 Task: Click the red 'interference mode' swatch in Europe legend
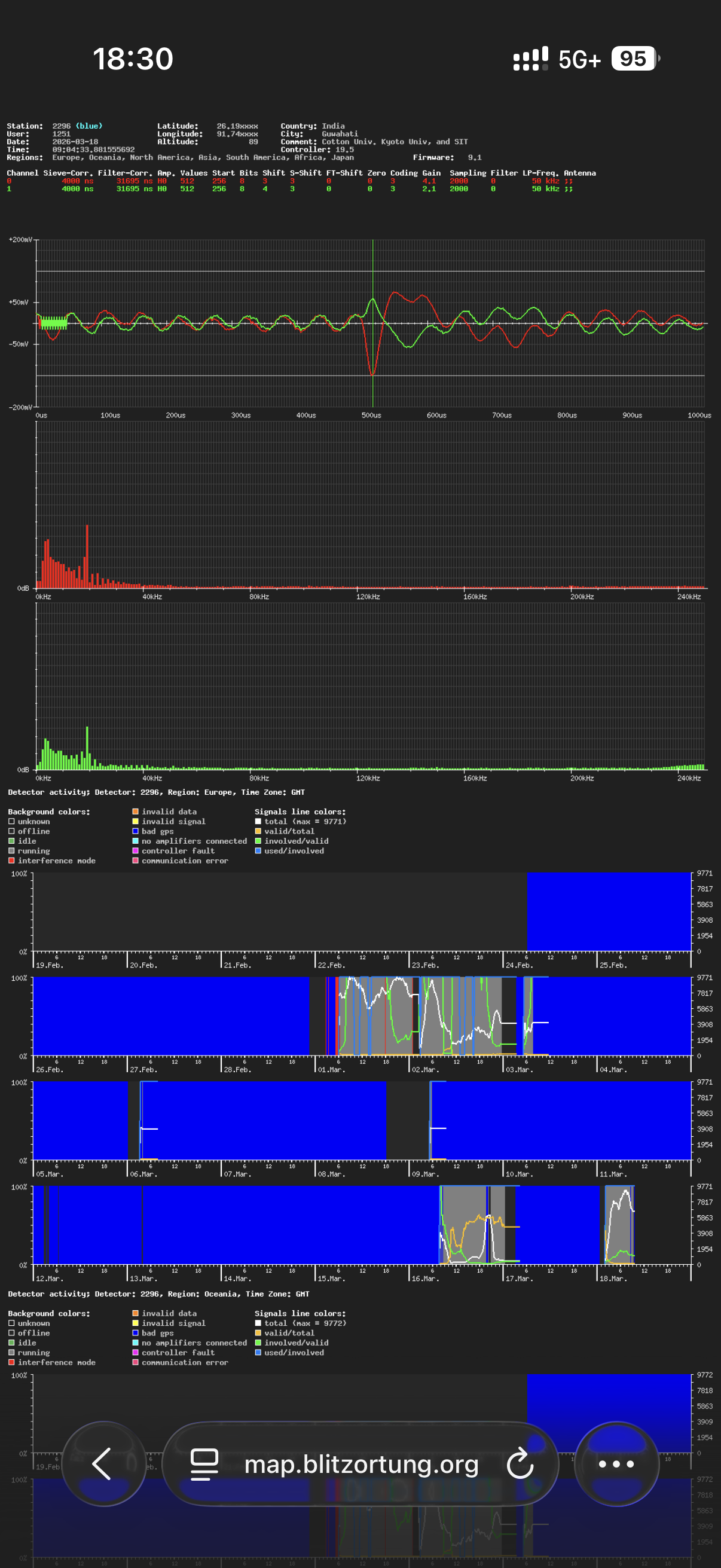(11, 861)
